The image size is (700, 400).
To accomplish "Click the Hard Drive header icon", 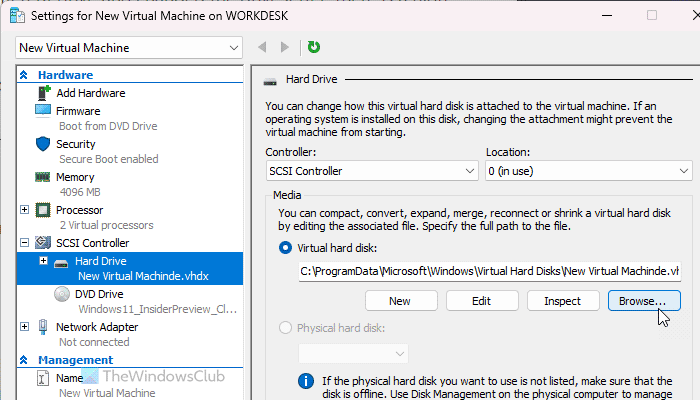I will (x=270, y=81).
